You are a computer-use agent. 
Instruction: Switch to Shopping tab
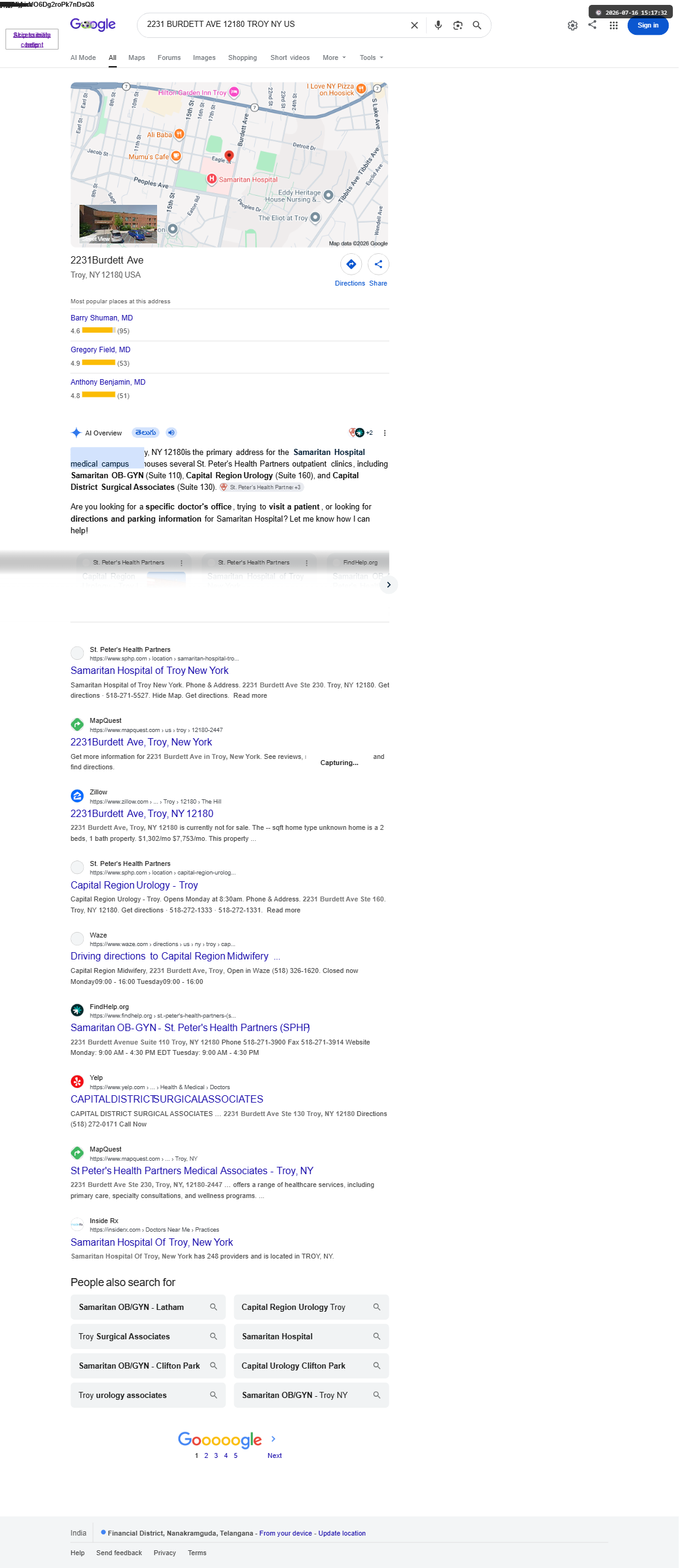click(243, 57)
